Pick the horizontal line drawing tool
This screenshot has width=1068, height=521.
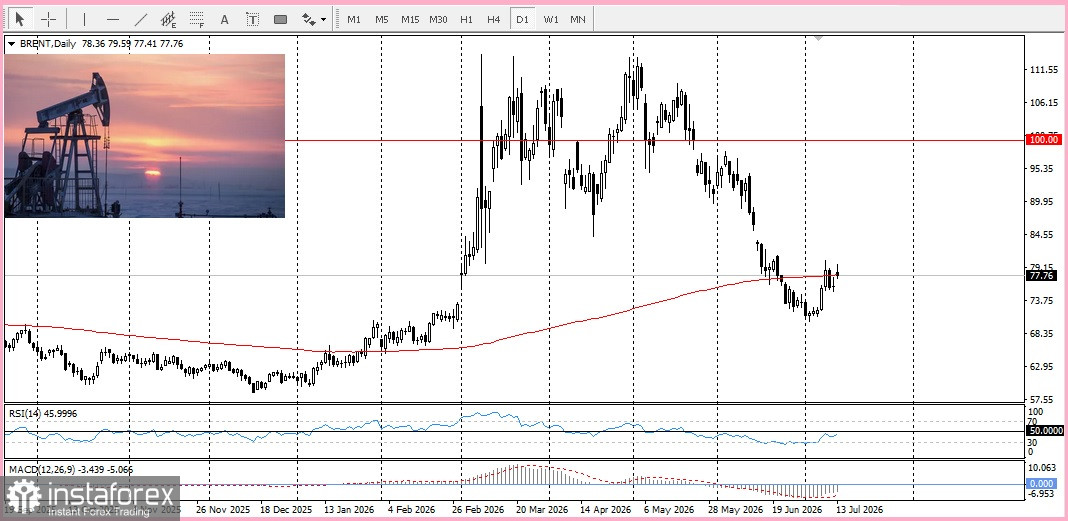click(x=112, y=19)
